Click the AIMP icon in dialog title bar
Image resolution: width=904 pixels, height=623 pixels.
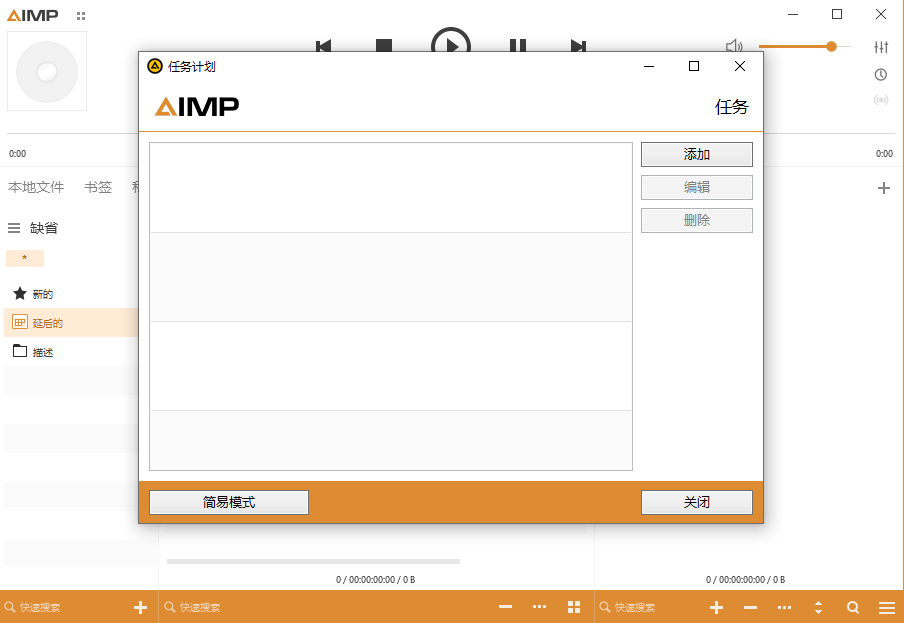pos(155,66)
